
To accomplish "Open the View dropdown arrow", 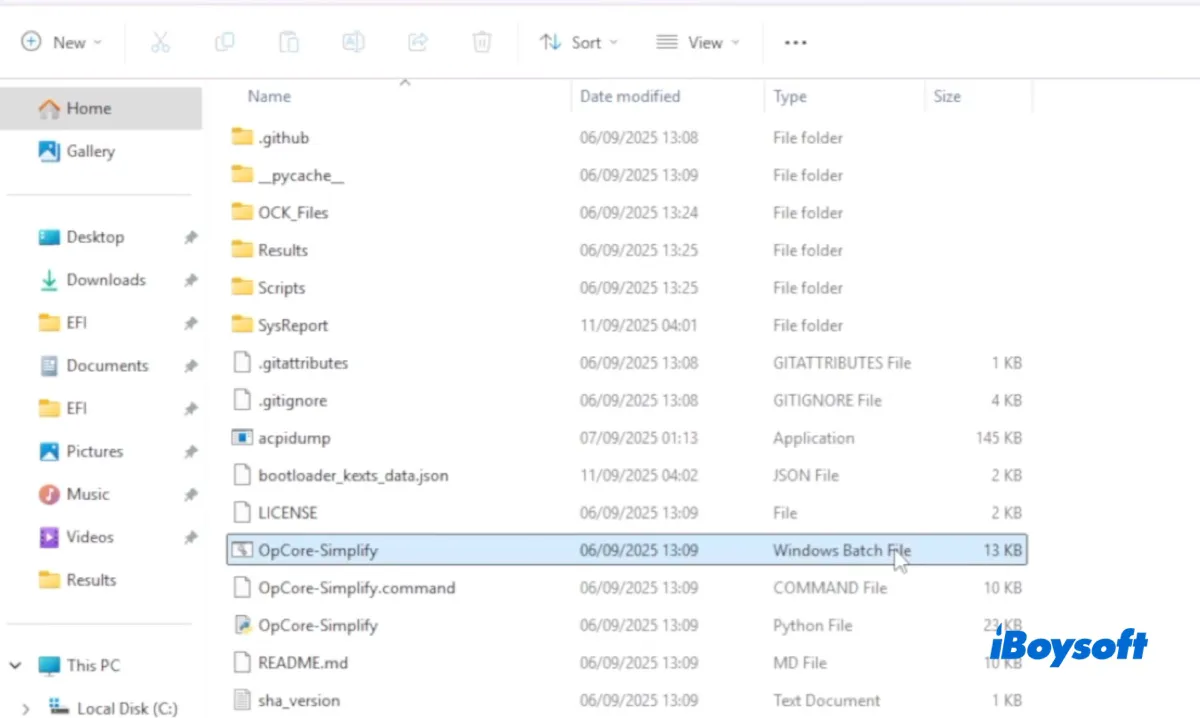I will [x=736, y=42].
